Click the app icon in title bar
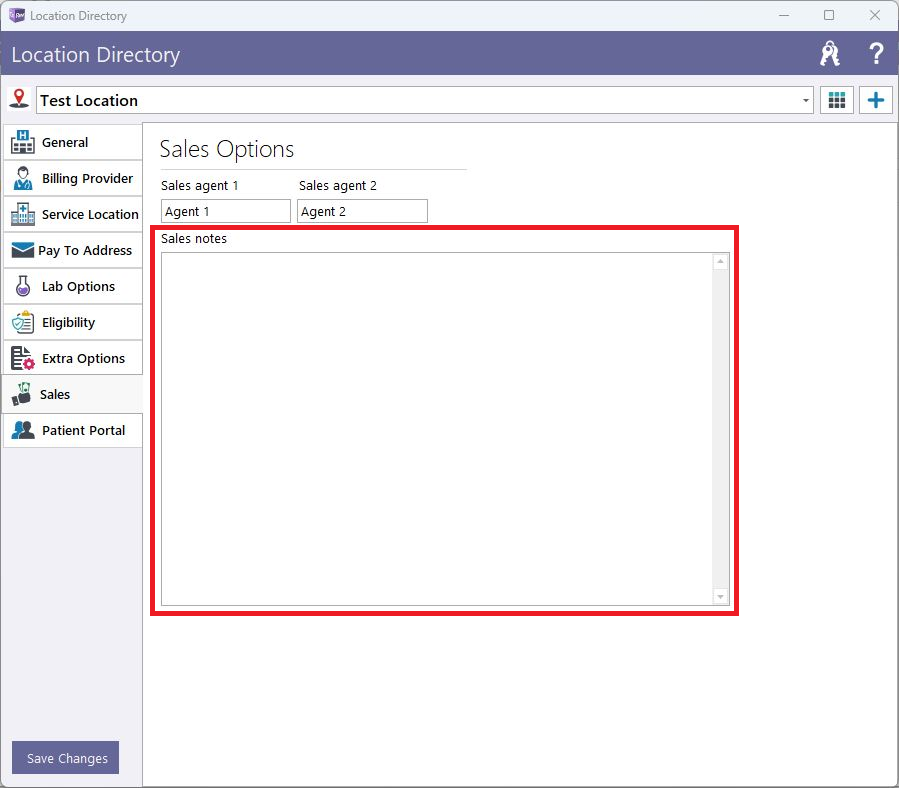The height and width of the screenshot is (788, 899). (x=17, y=15)
